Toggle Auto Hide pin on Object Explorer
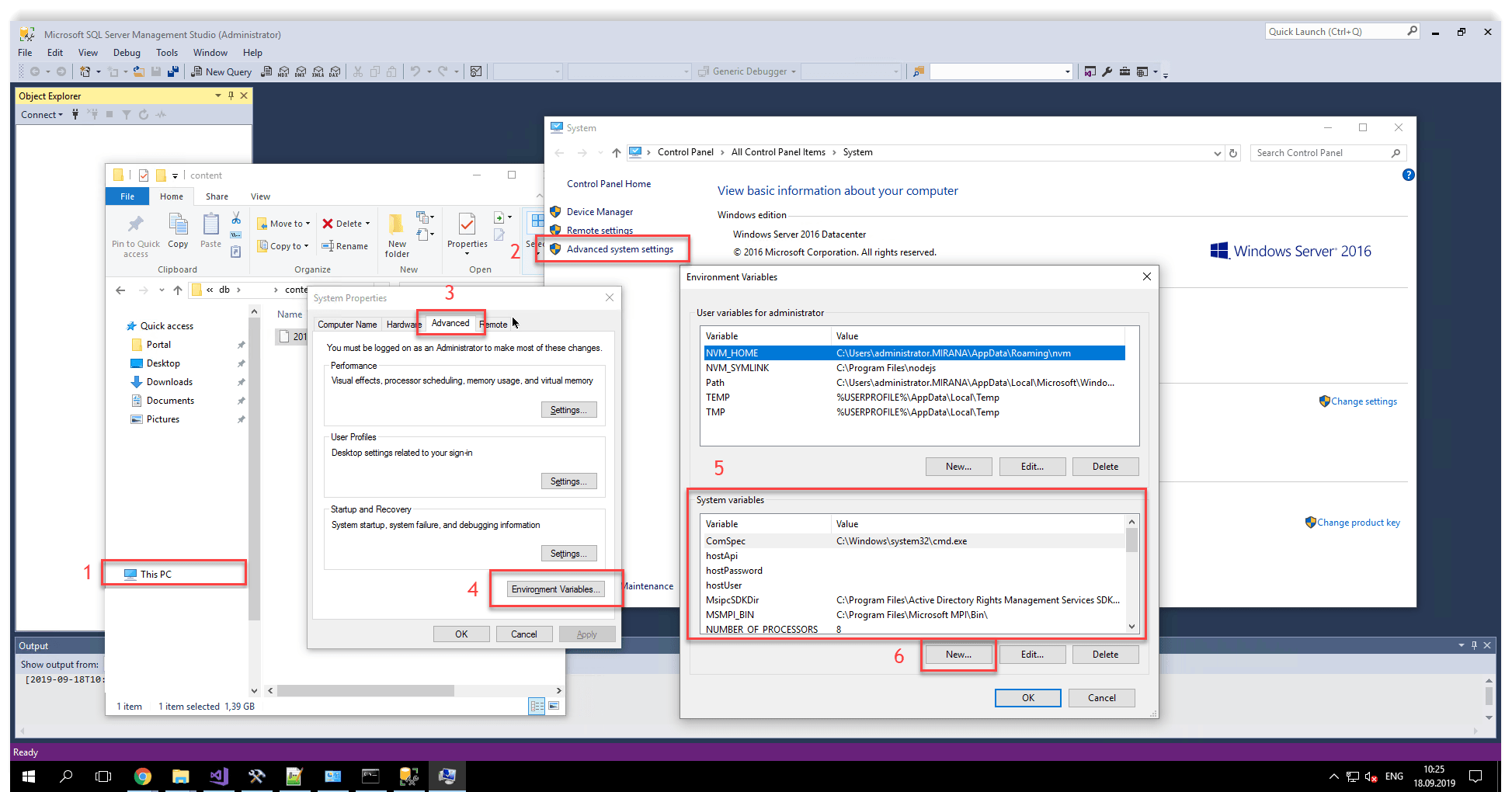This screenshot has height=792, width=1512. (x=231, y=96)
